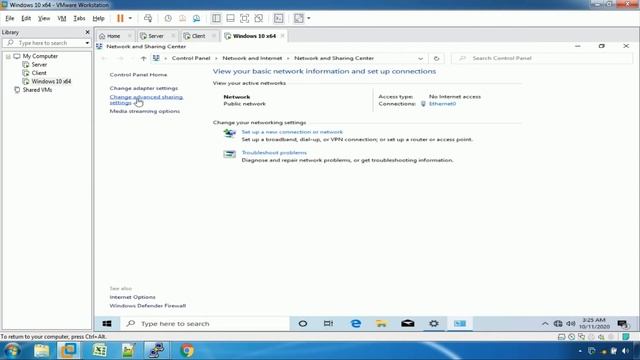The image size is (640, 360).
Task: Collapse the My Computer tree node
Action: (x=8, y=56)
